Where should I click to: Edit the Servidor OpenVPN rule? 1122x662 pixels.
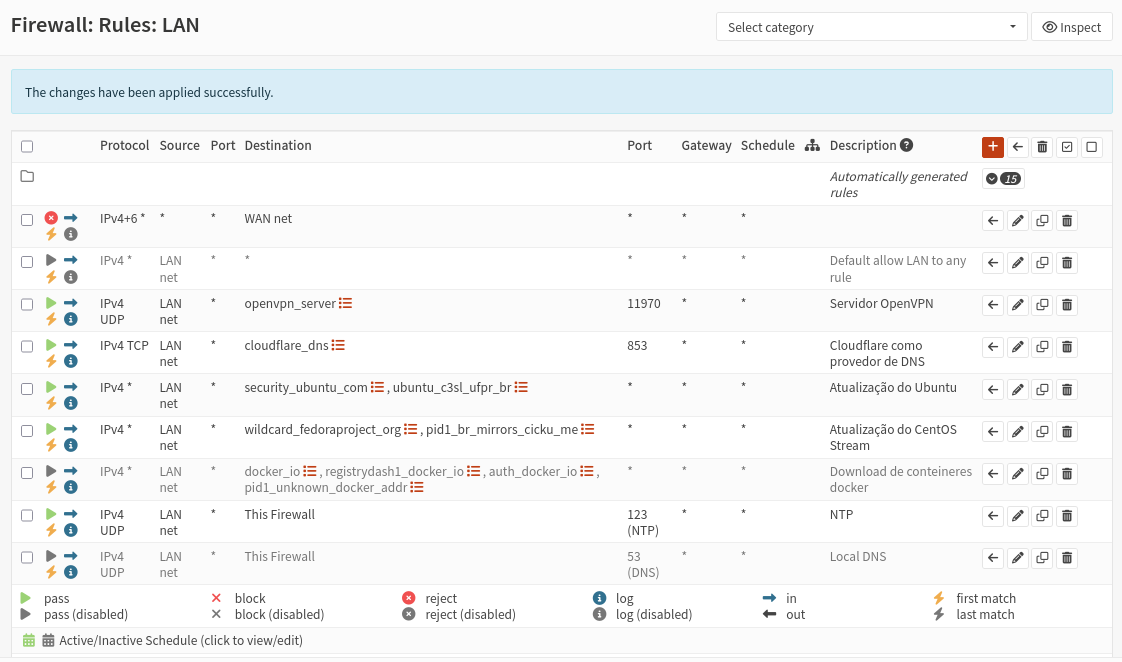click(1017, 305)
